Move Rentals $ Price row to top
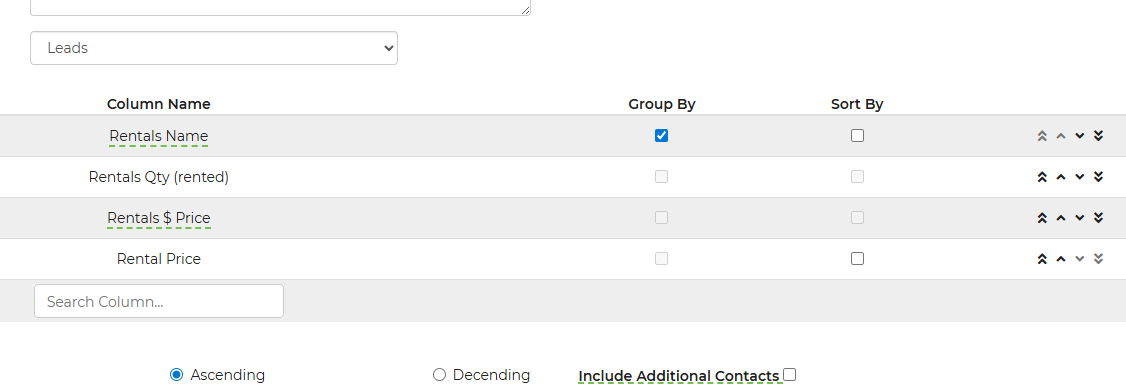This screenshot has height=387, width=1126. [x=1042, y=218]
